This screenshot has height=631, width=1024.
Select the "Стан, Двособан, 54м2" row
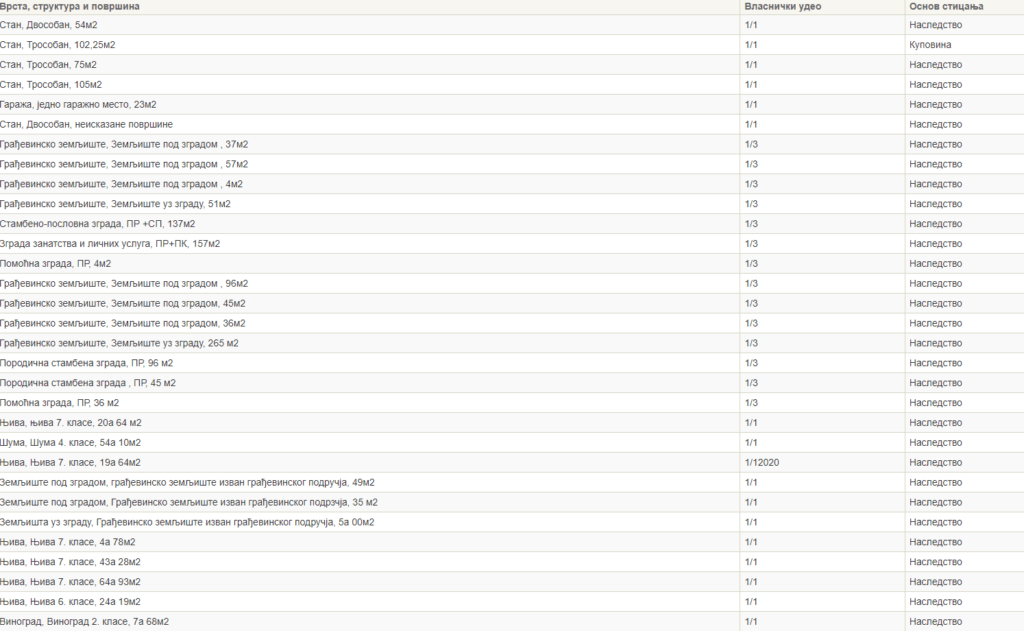point(49,25)
